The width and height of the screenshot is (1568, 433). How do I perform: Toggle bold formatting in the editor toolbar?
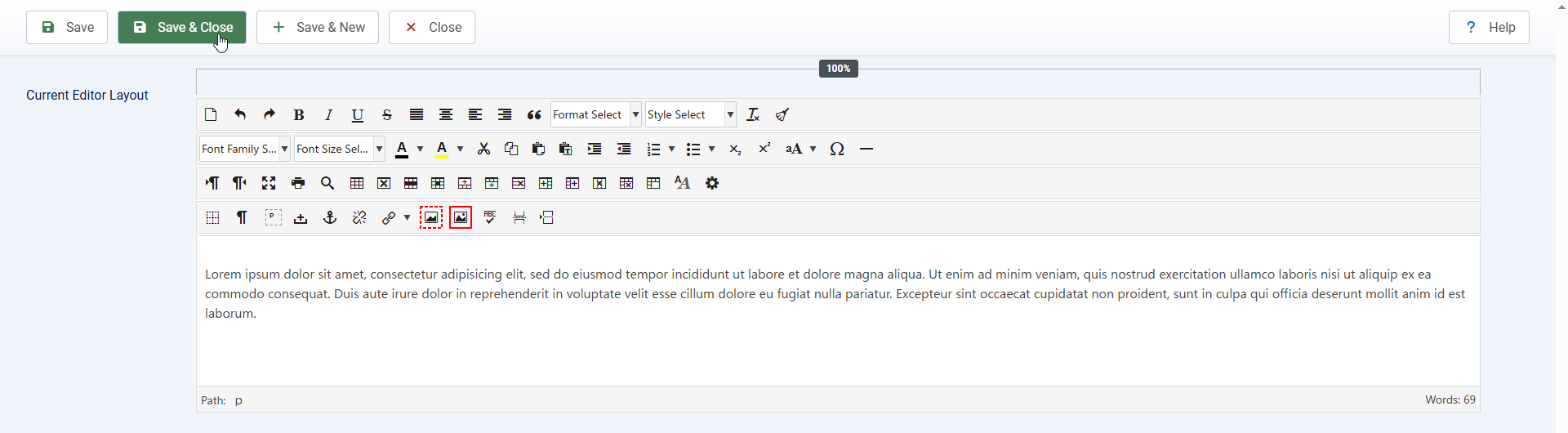299,115
